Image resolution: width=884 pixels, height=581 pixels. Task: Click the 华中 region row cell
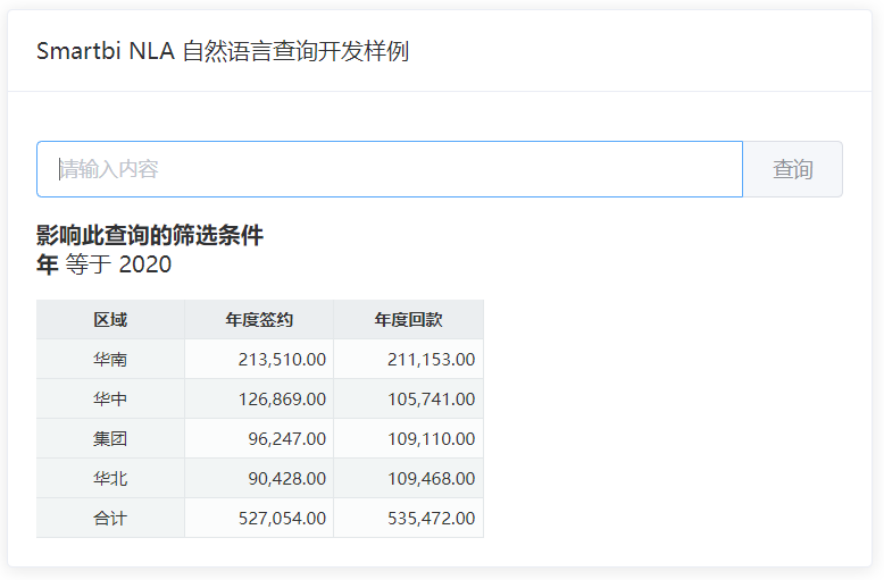coord(110,399)
